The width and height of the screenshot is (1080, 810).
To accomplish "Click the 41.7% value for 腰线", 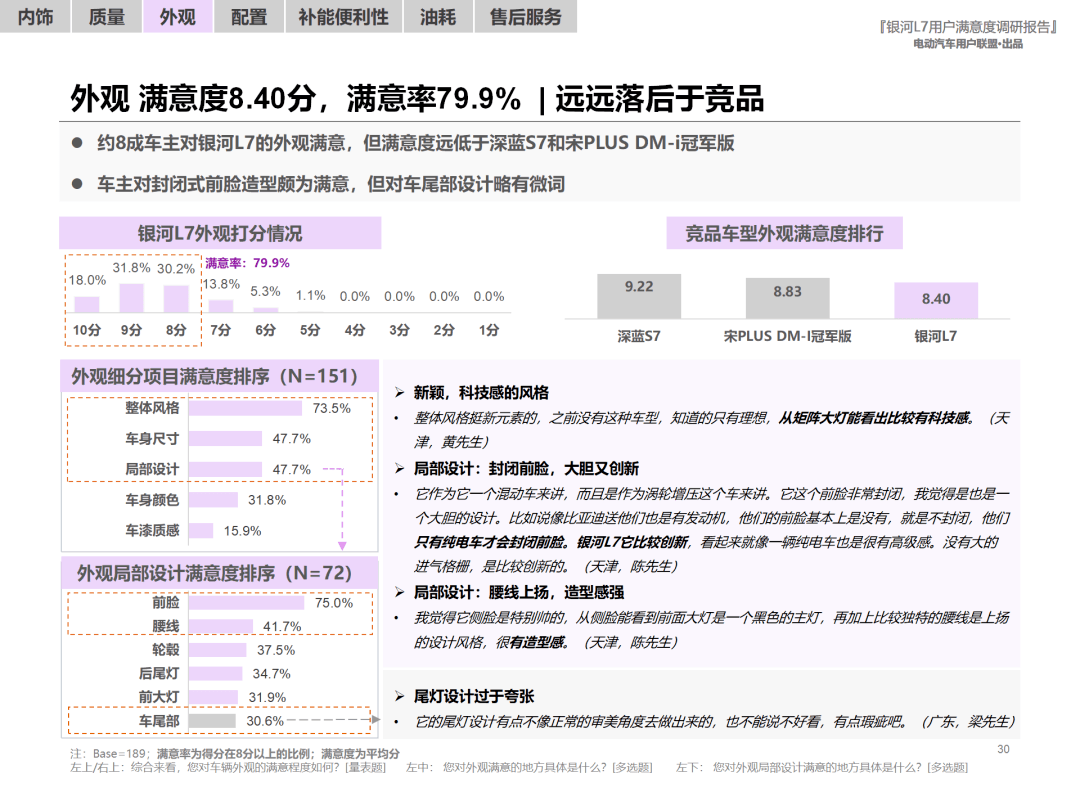I will pos(282,627).
